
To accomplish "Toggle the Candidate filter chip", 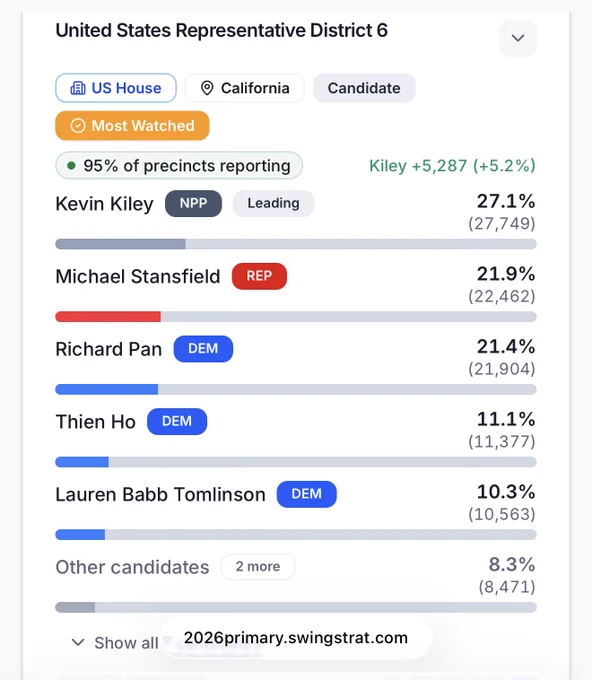I will tap(364, 88).
